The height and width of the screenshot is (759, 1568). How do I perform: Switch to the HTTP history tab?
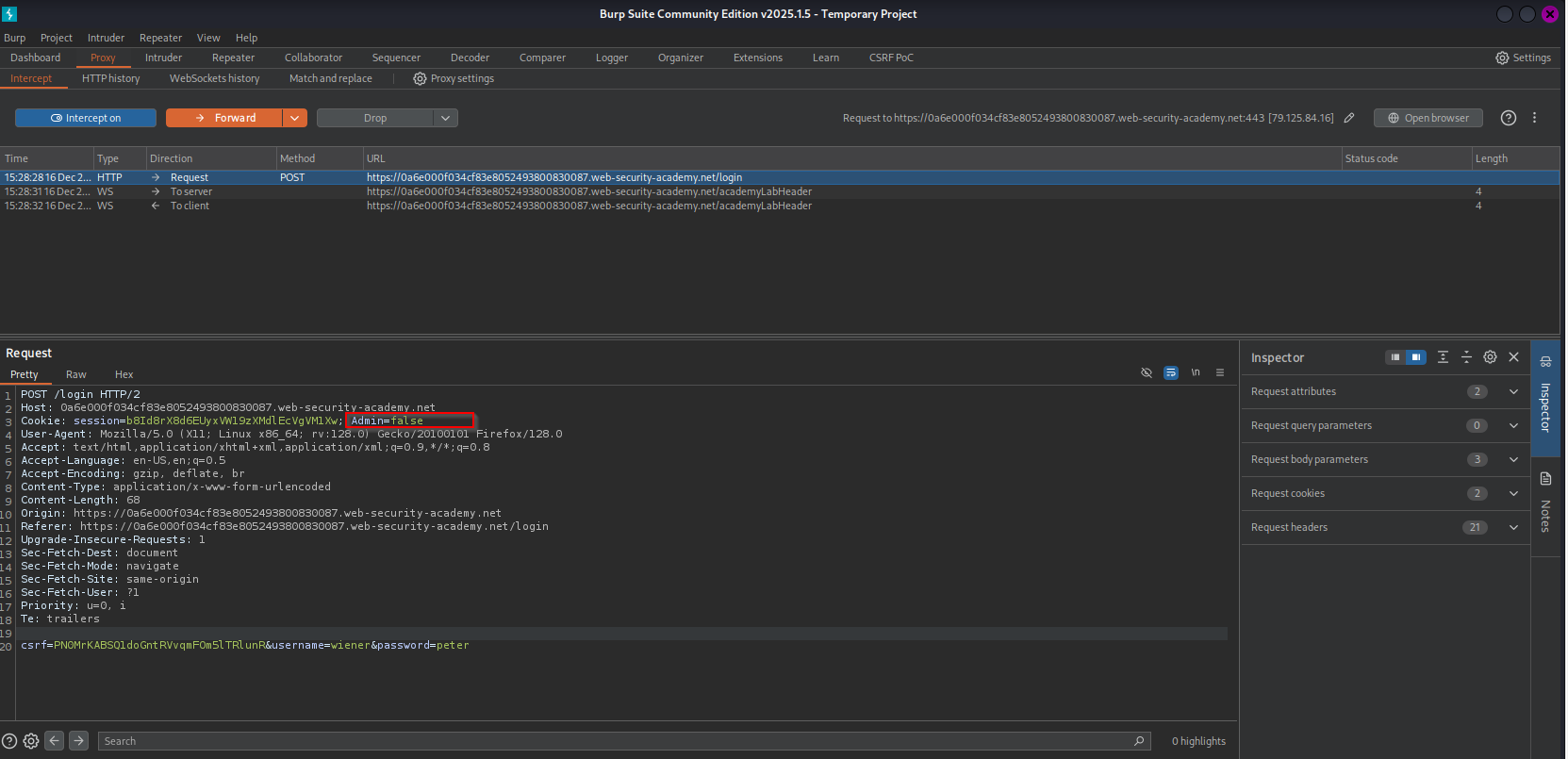click(x=110, y=78)
